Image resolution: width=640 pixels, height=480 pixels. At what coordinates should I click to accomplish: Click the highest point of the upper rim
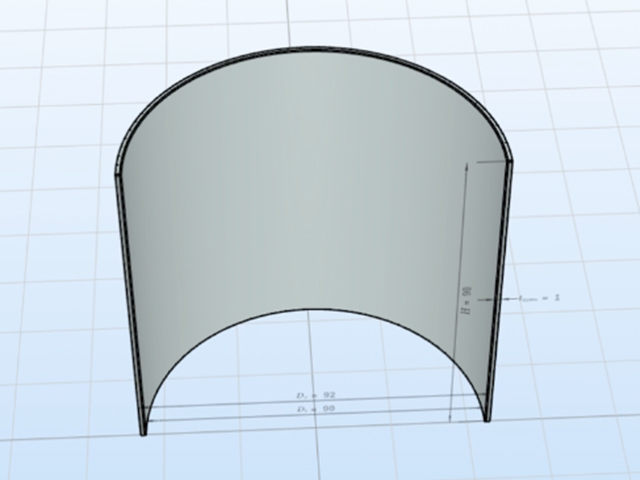[x=316, y=48]
